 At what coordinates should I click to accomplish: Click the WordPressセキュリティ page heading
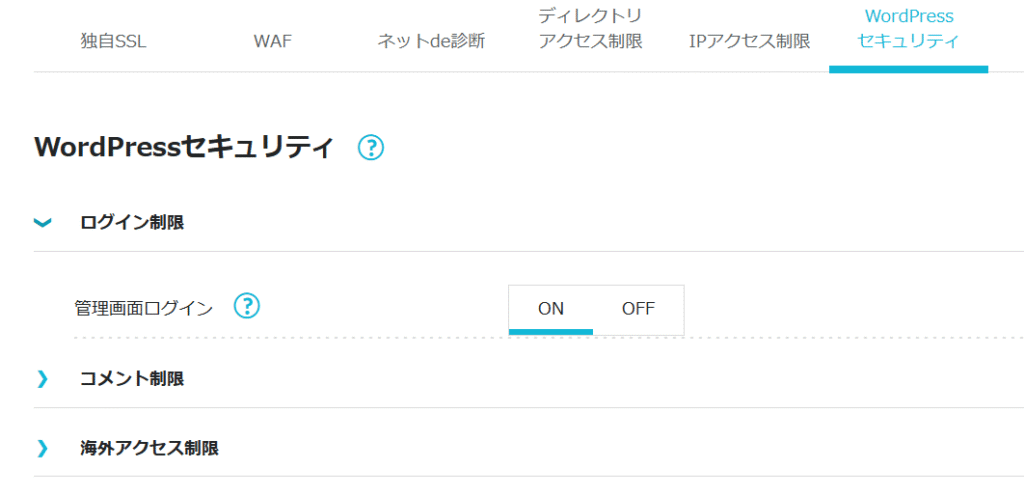tap(184, 148)
